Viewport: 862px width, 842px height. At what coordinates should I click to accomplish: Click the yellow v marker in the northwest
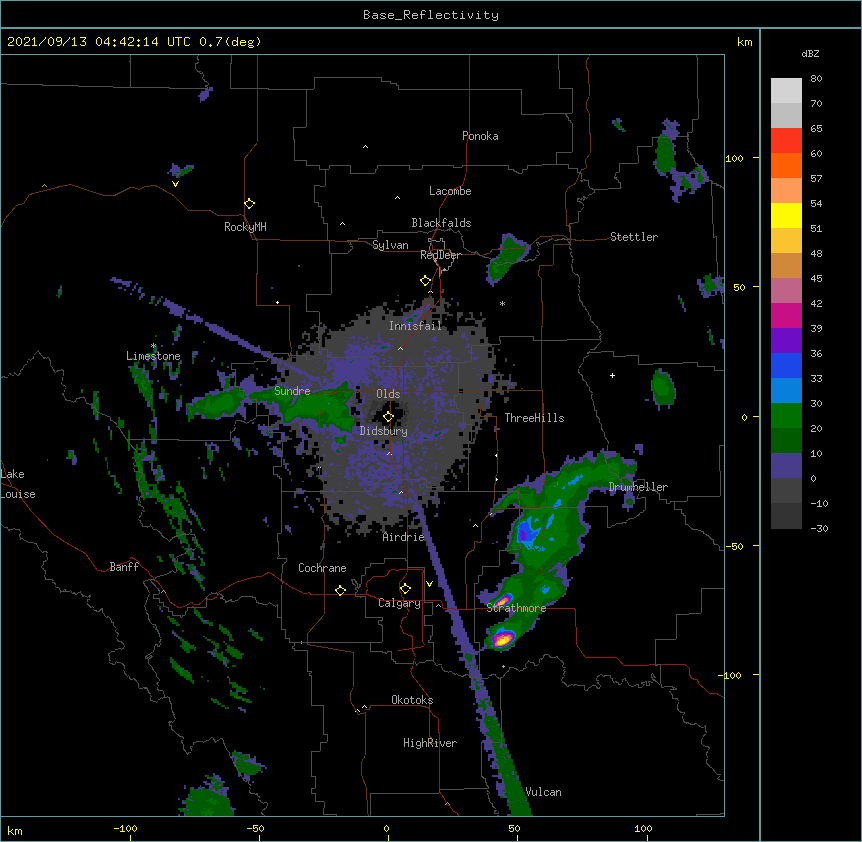pyautogui.click(x=175, y=184)
